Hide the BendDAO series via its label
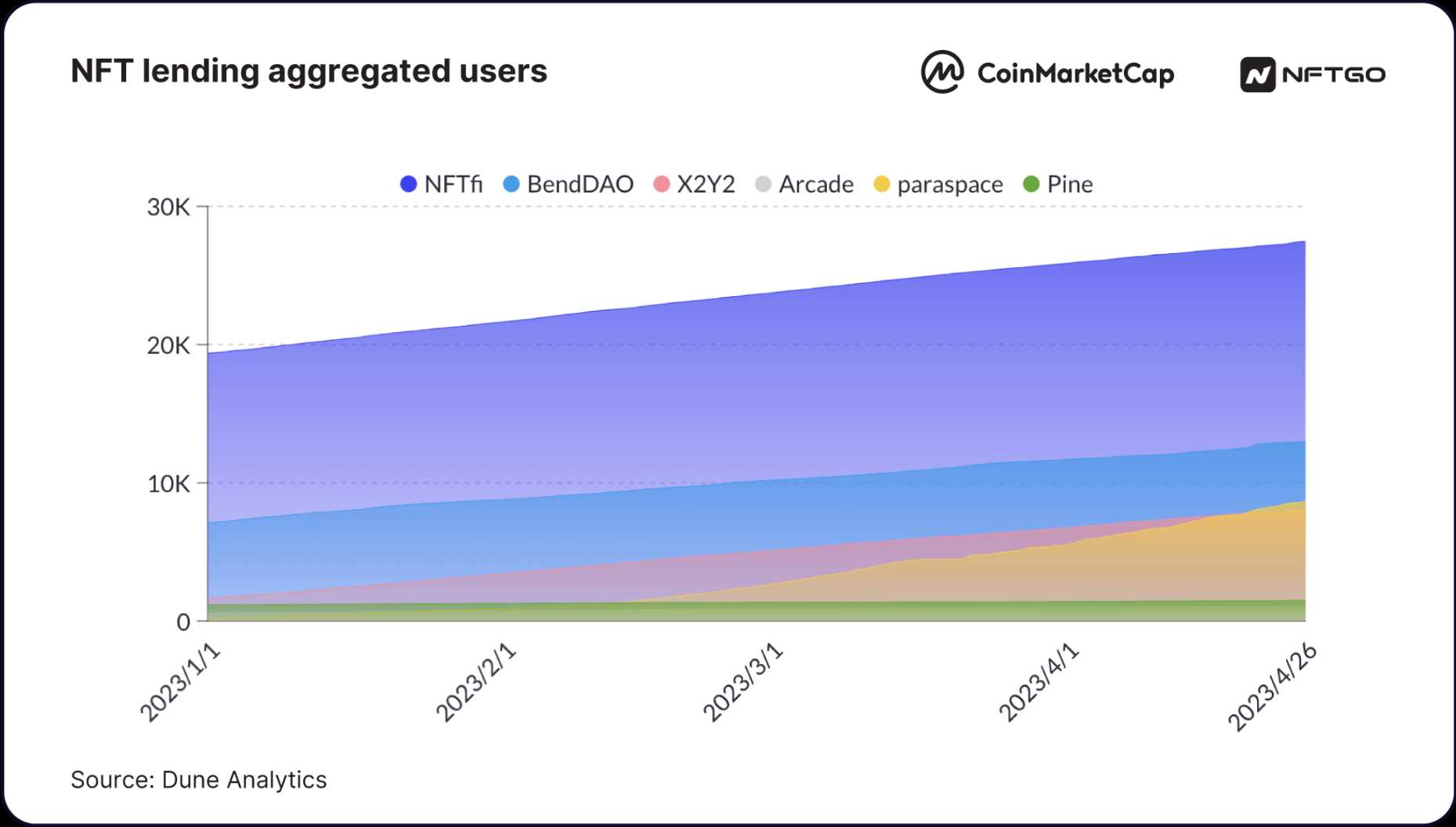 pyautogui.click(x=580, y=184)
